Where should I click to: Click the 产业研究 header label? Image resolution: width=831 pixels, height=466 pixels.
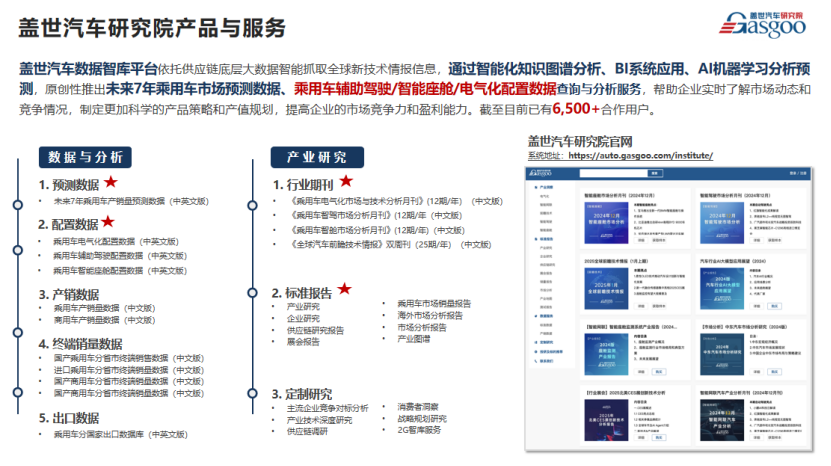click(x=317, y=157)
